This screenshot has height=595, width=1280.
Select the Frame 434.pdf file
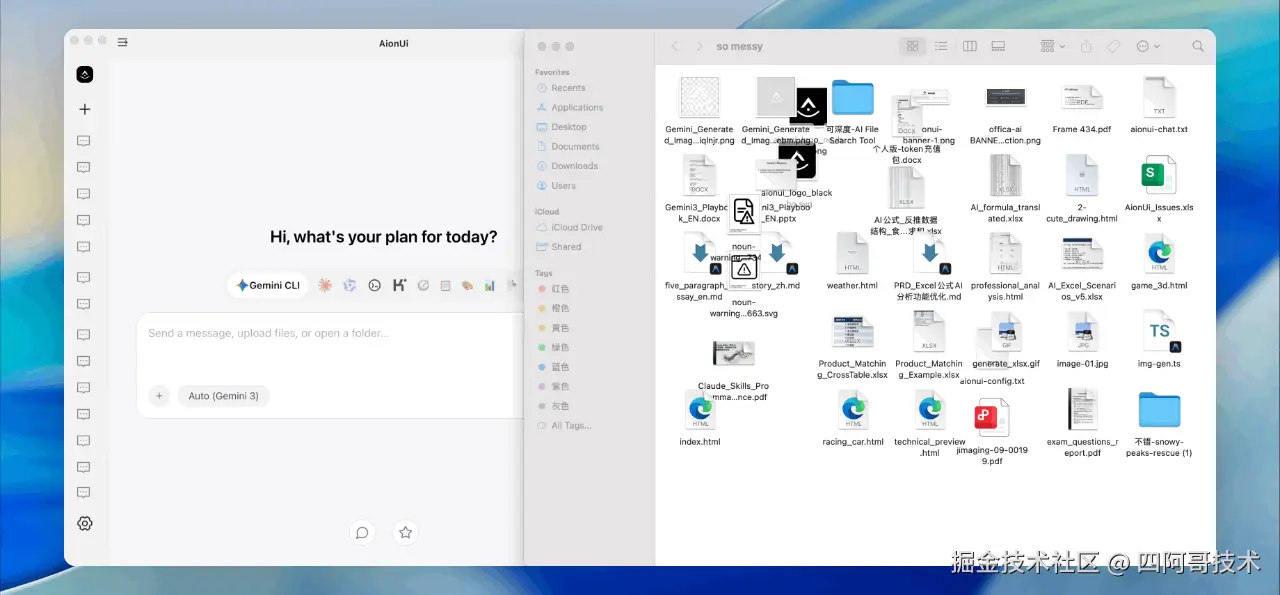pyautogui.click(x=1081, y=99)
